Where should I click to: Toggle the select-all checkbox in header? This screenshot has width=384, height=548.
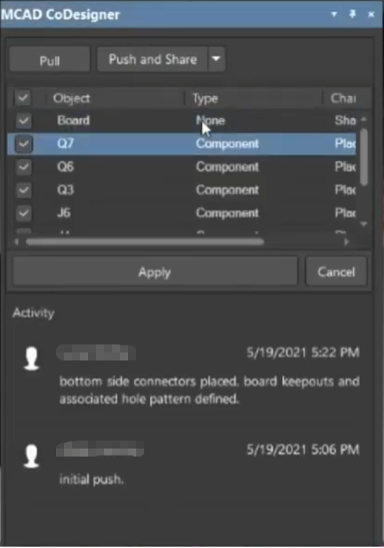click(x=23, y=98)
